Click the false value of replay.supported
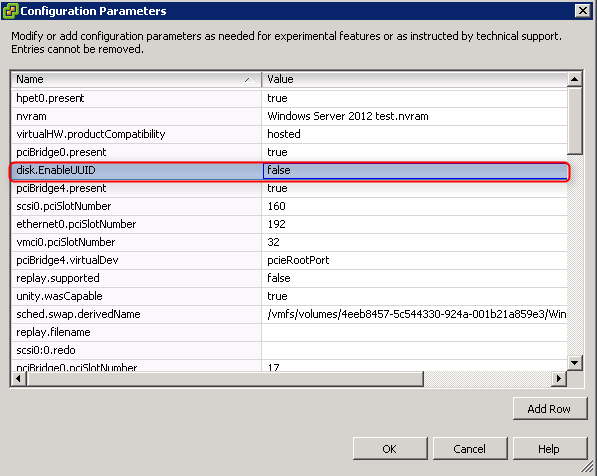The image size is (597, 476). tap(415, 278)
